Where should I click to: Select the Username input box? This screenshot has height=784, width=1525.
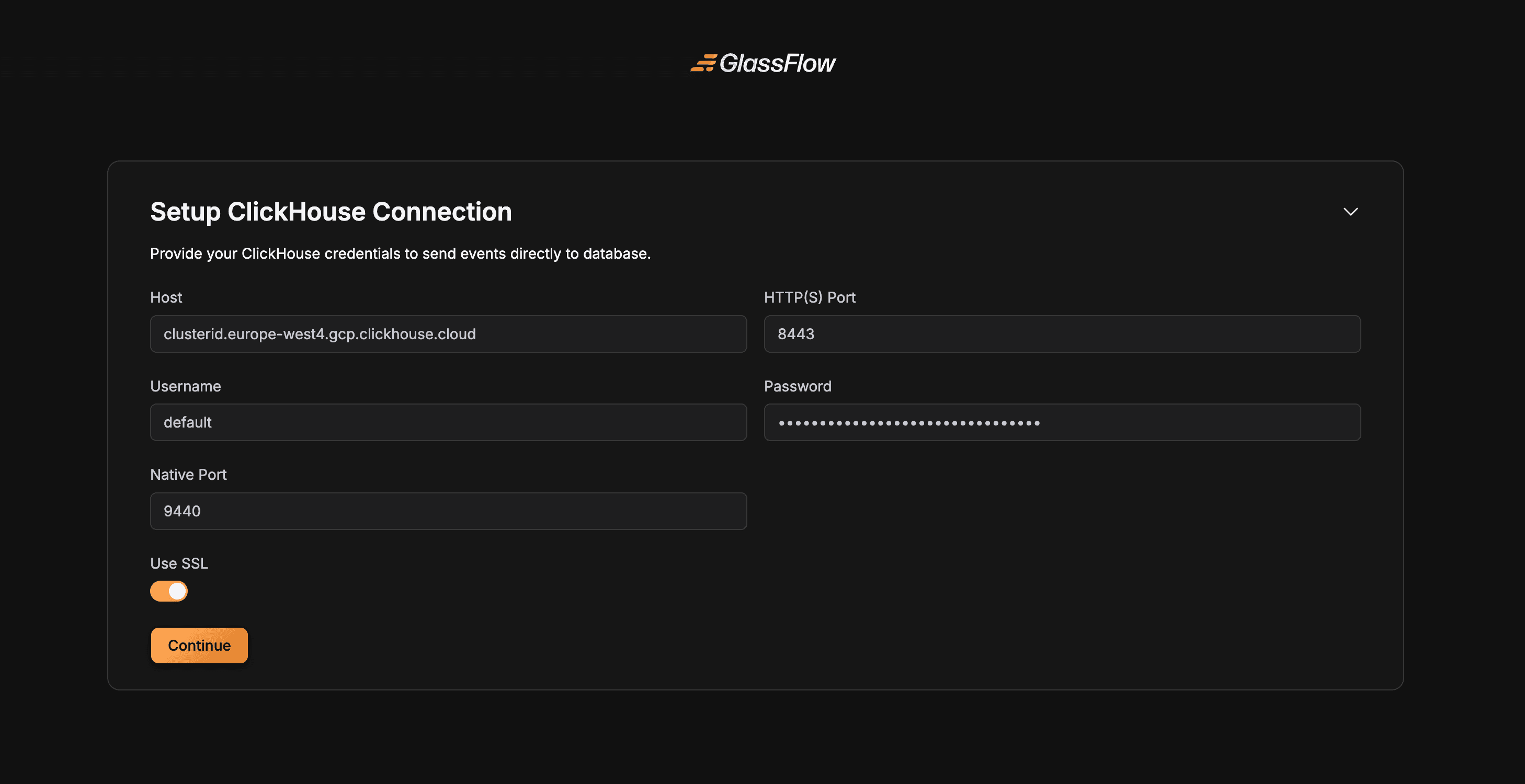[448, 422]
